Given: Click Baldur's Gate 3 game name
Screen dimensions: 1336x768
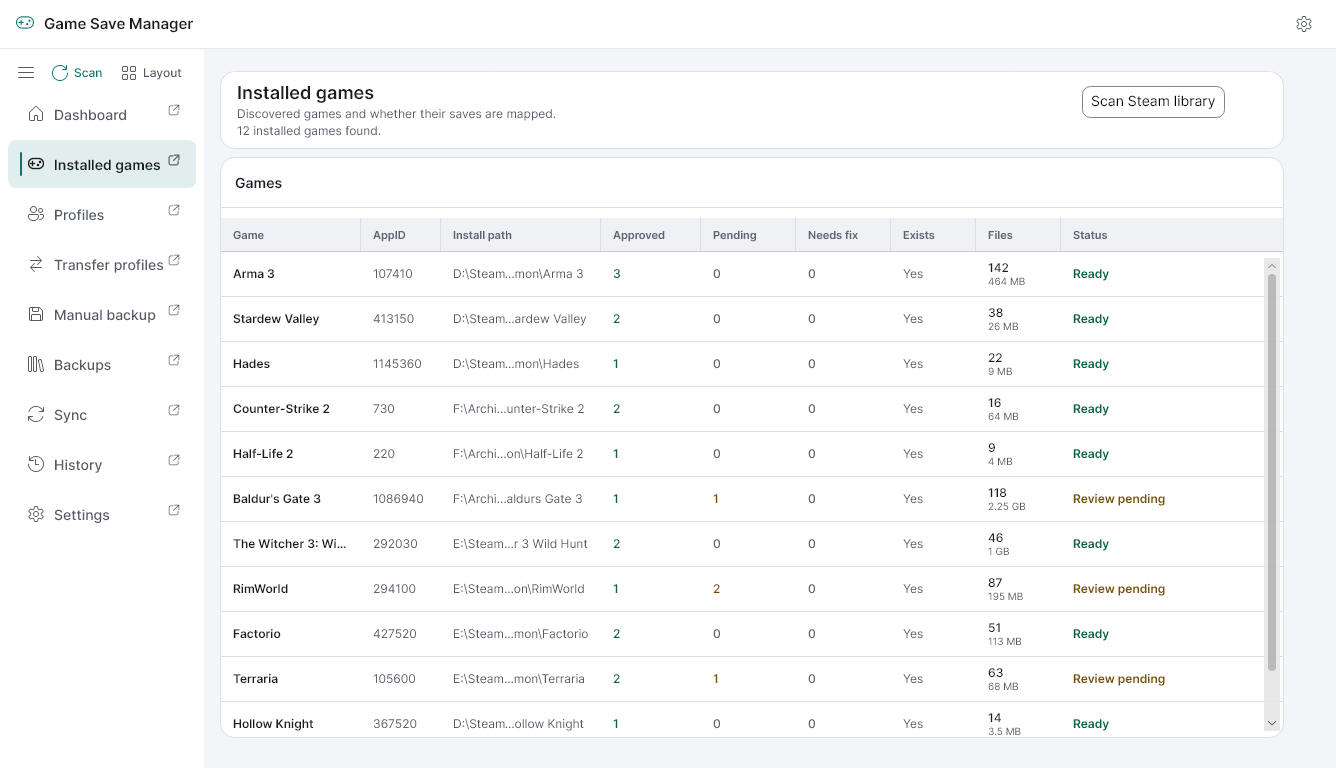Looking at the screenshot, I should (277, 499).
